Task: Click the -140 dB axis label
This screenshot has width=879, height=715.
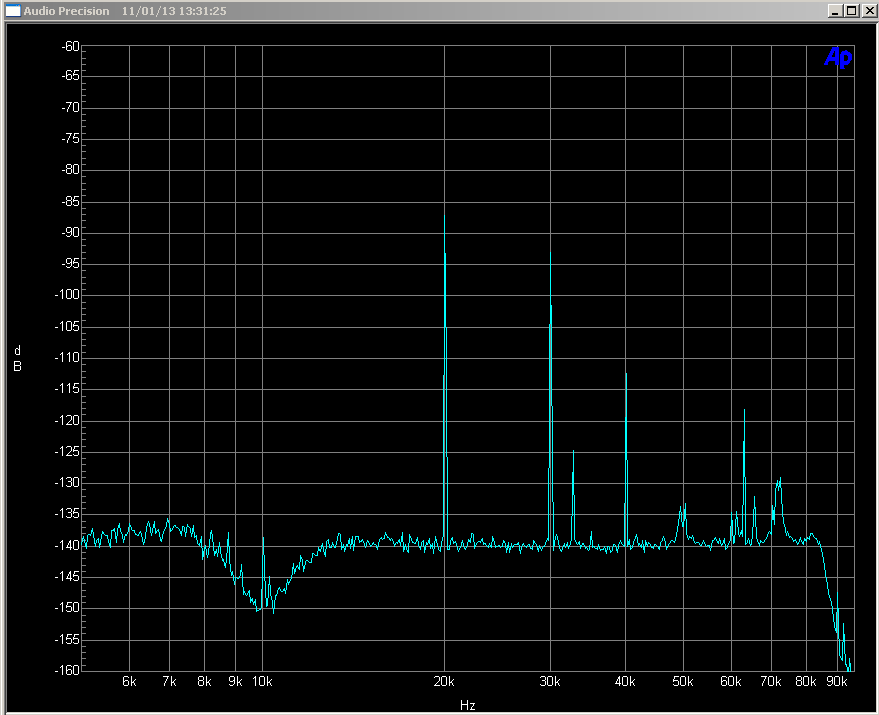Action: (67, 545)
